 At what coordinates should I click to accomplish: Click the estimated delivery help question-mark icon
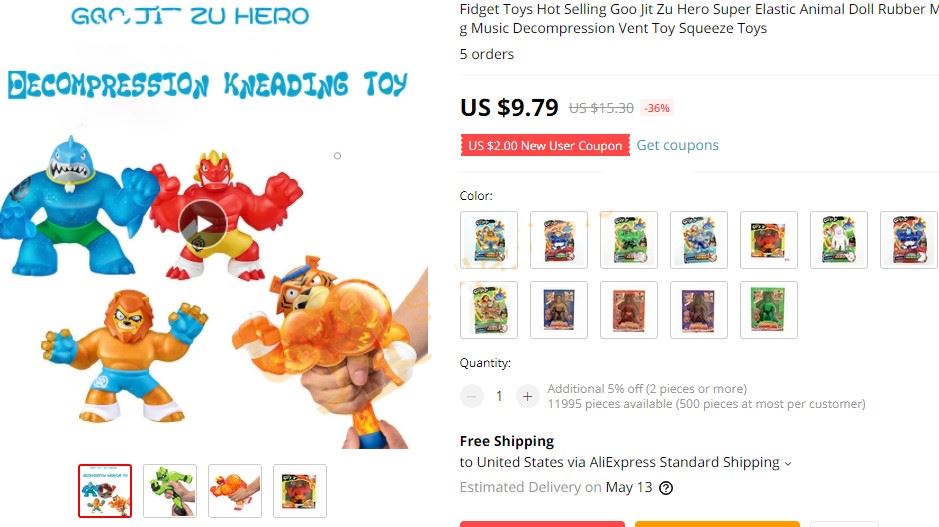click(x=666, y=488)
